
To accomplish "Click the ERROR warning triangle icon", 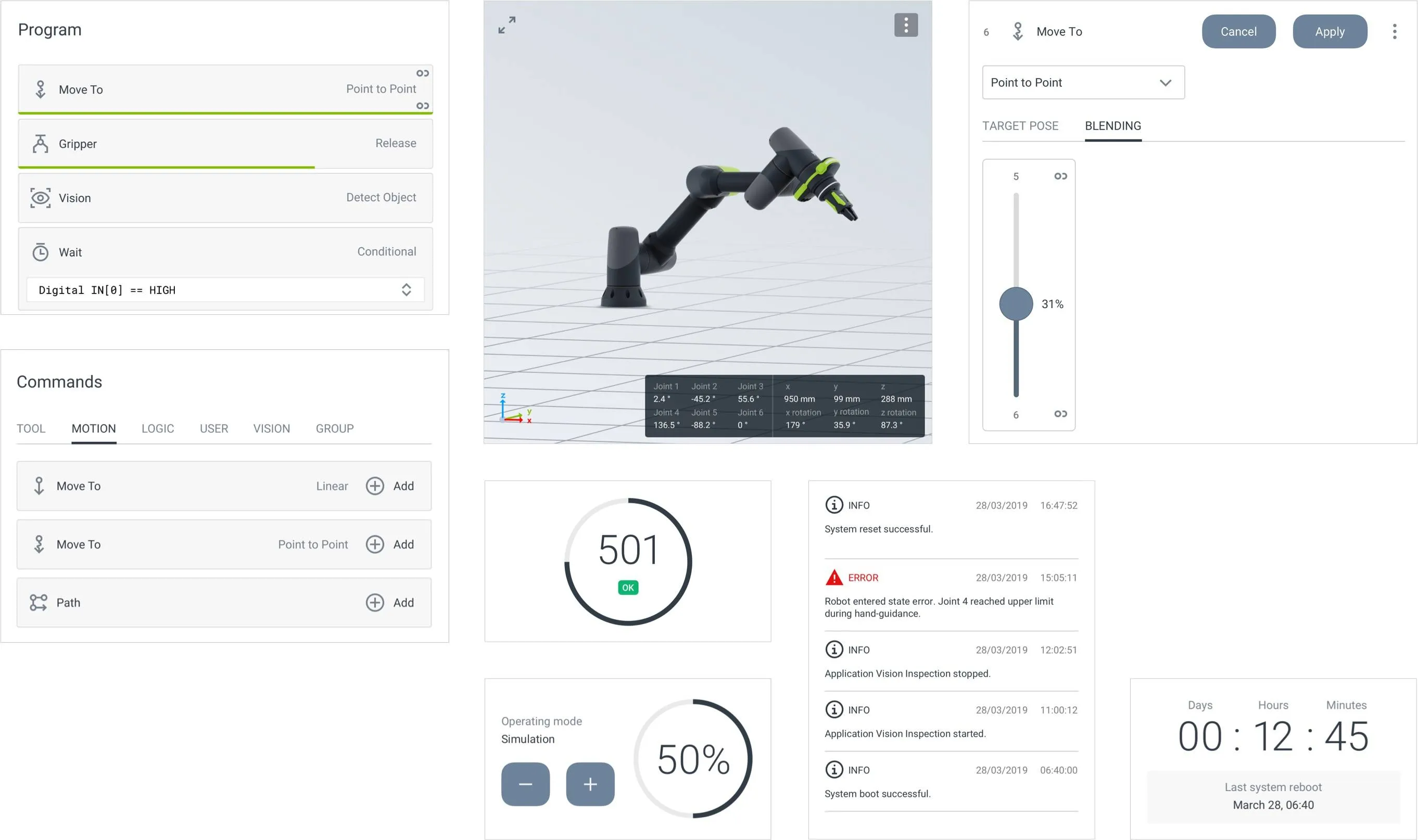I will [834, 577].
